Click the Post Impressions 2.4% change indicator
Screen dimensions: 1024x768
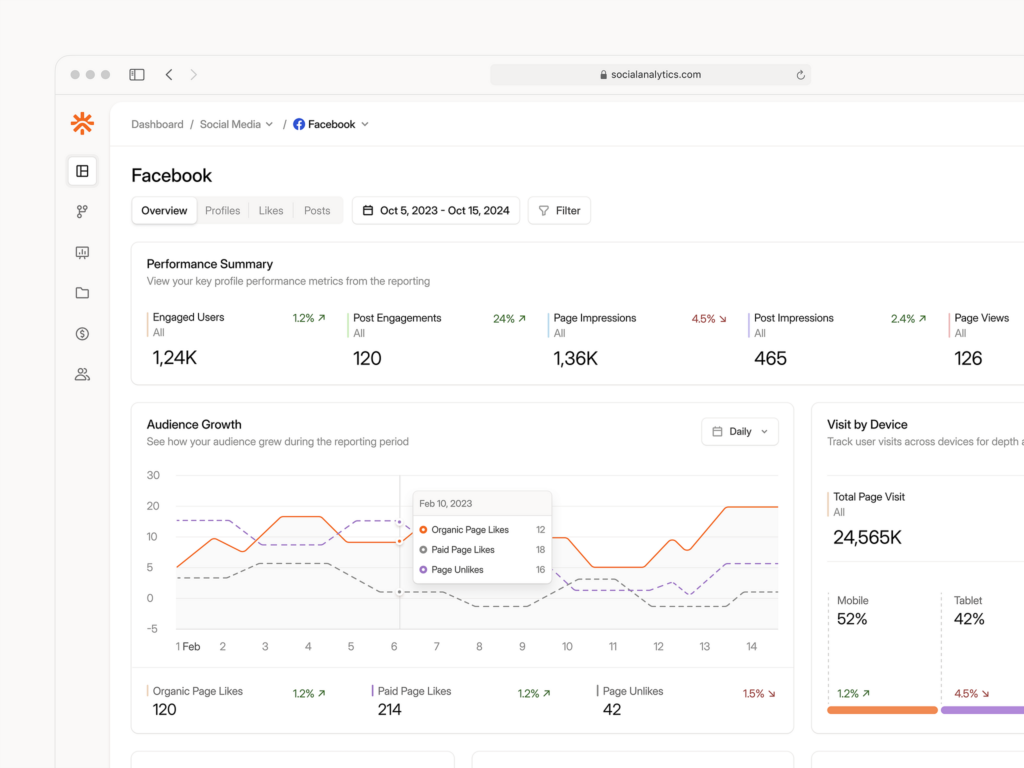click(x=908, y=319)
